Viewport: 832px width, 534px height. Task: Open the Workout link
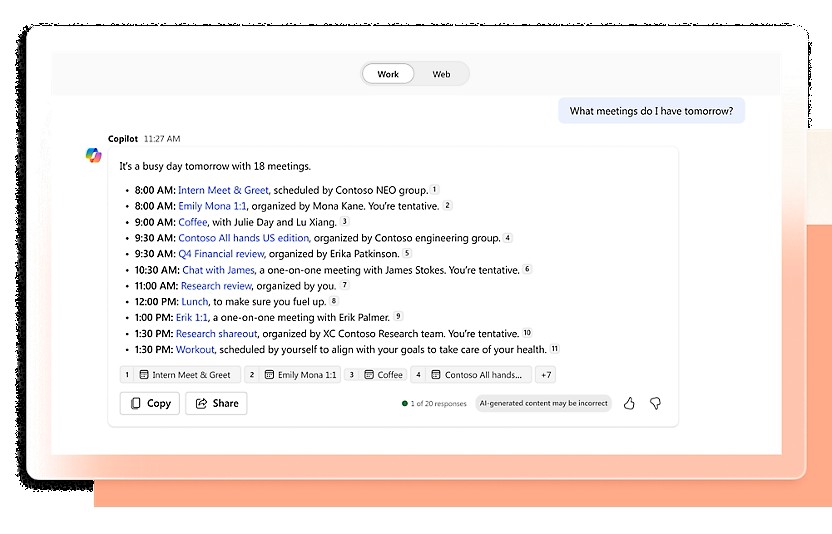[195, 349]
